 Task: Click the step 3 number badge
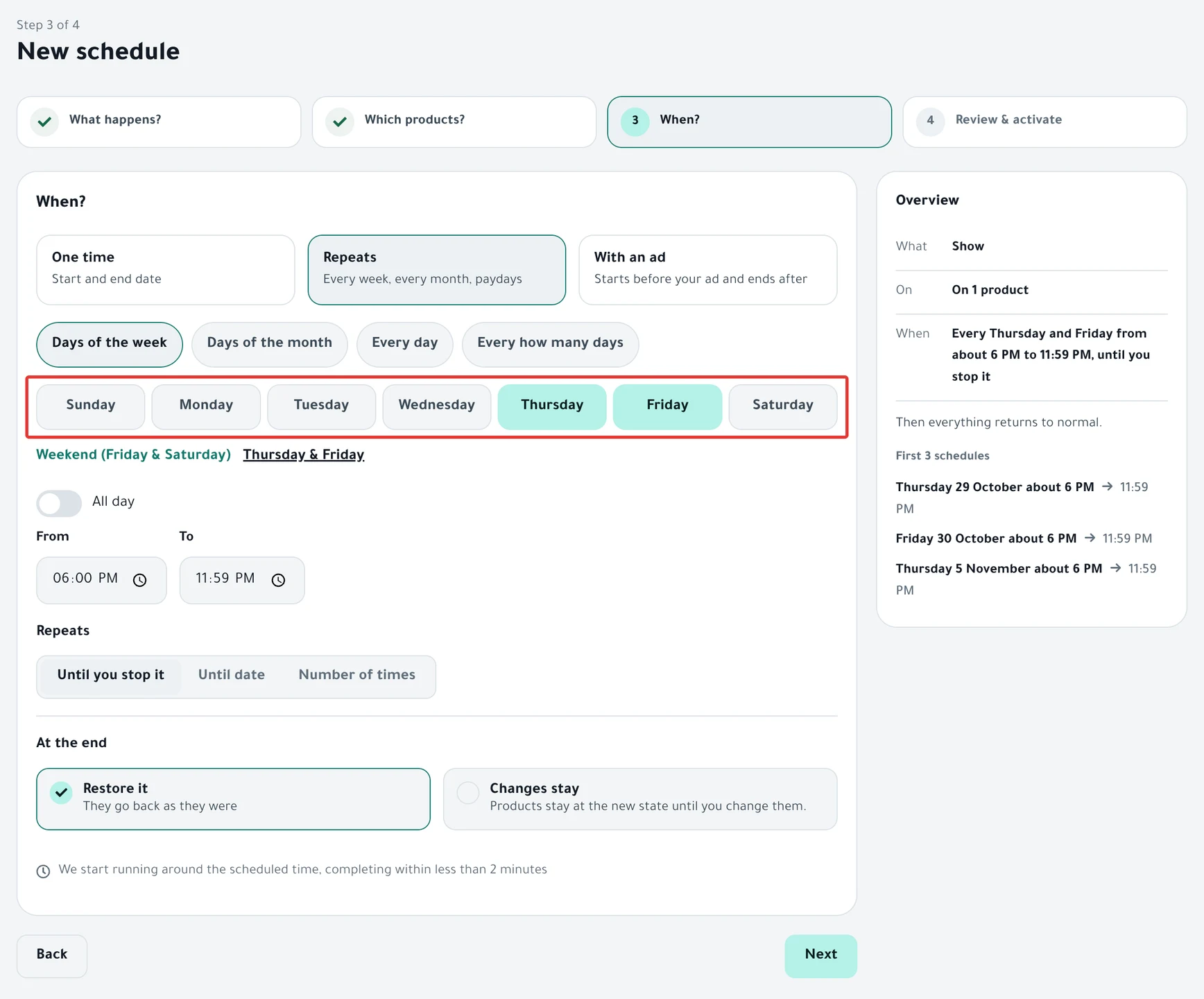[635, 121]
